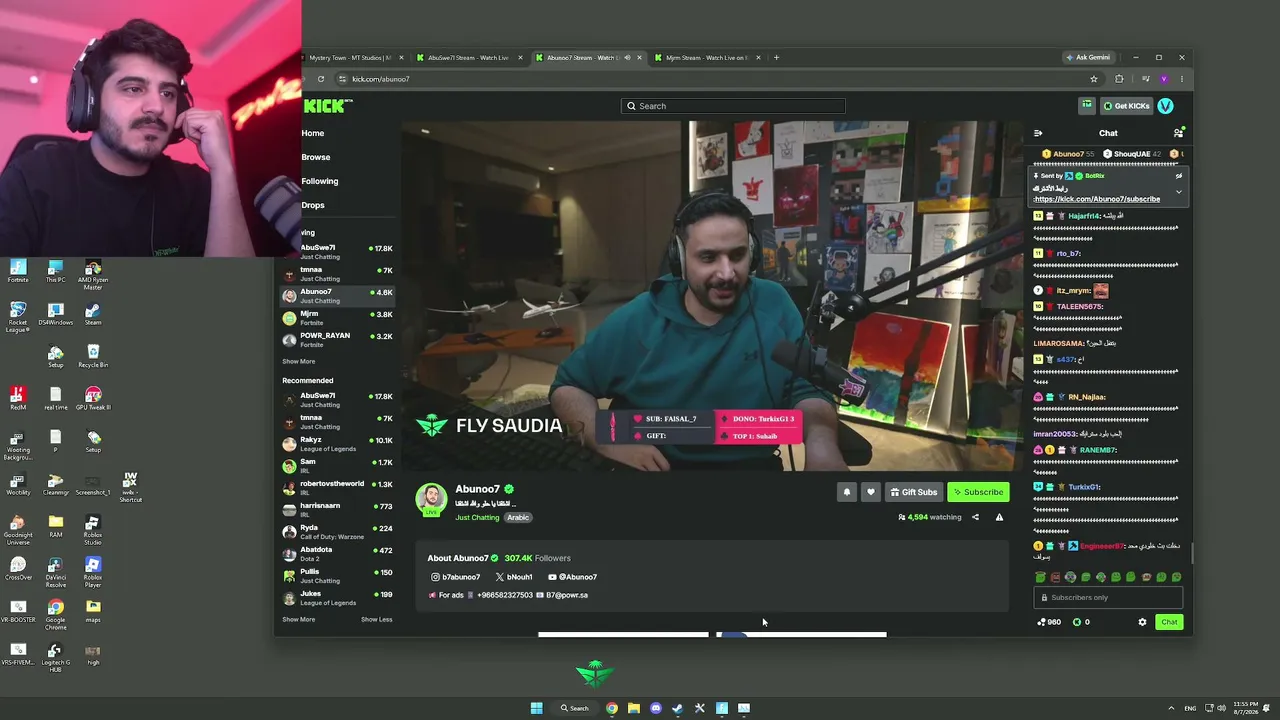Click the green Subscribe button
1280x720 pixels.
pos(978,492)
